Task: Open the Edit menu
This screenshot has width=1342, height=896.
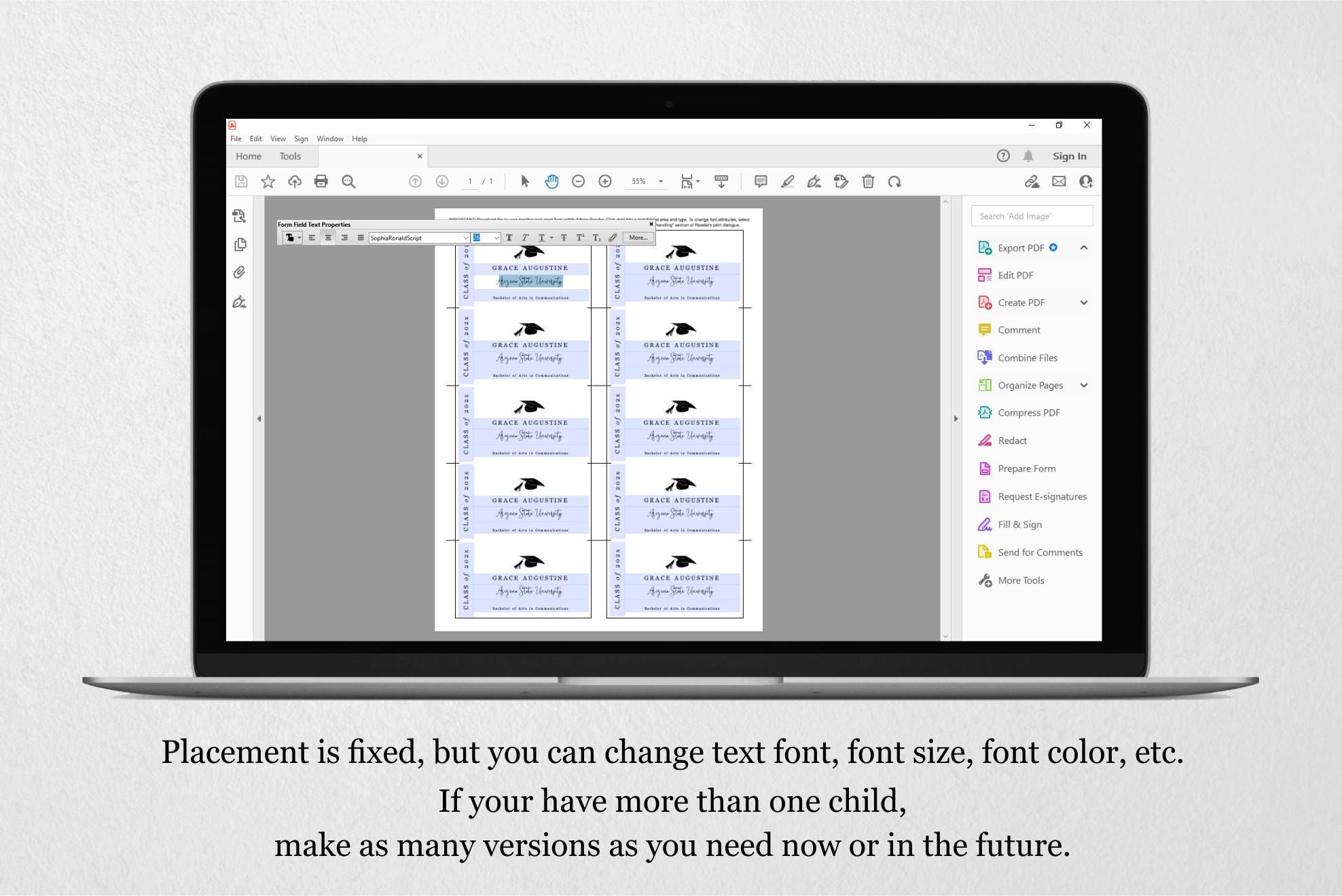Action: click(255, 138)
